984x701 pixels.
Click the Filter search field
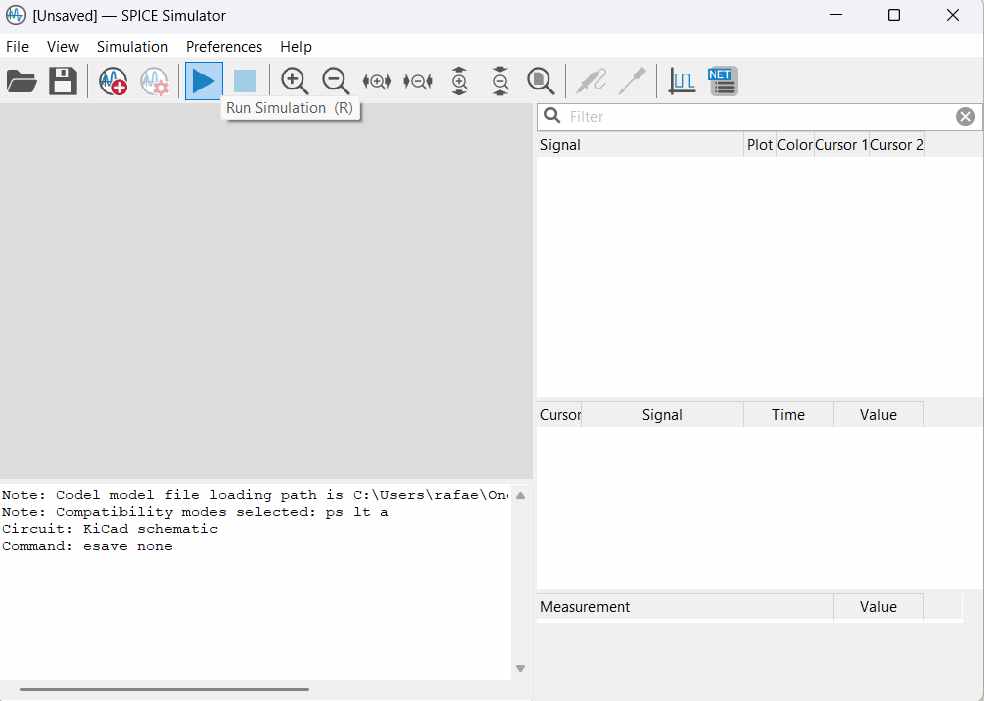click(759, 117)
